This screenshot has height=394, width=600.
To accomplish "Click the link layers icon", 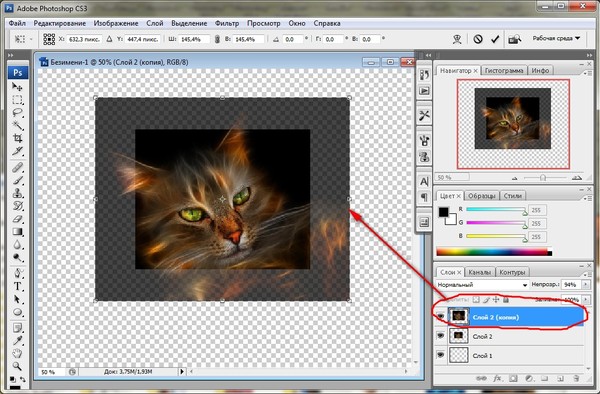I will 481,378.
